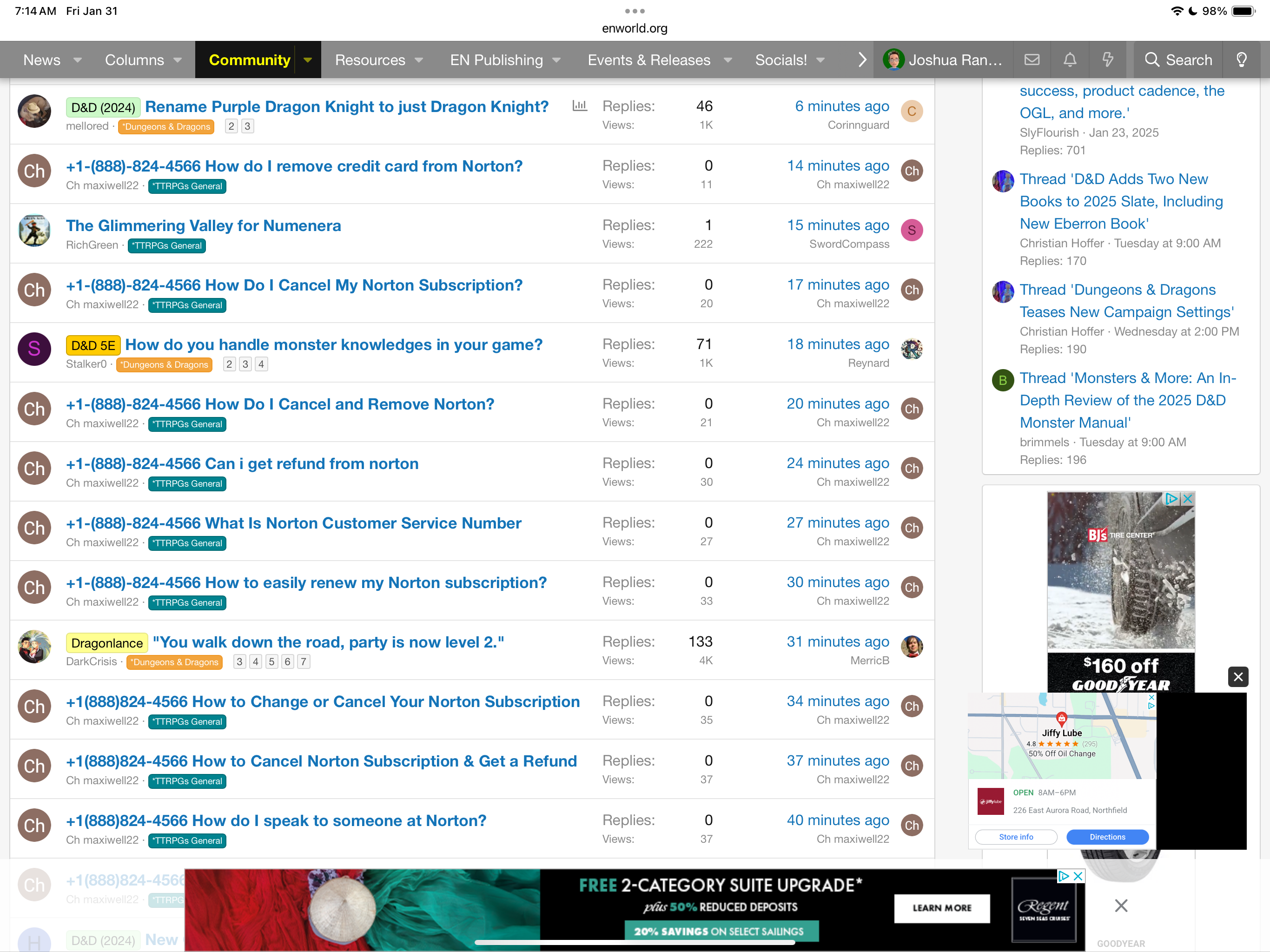Open the inbox envelope icon
1270x952 pixels.
pos(1032,59)
